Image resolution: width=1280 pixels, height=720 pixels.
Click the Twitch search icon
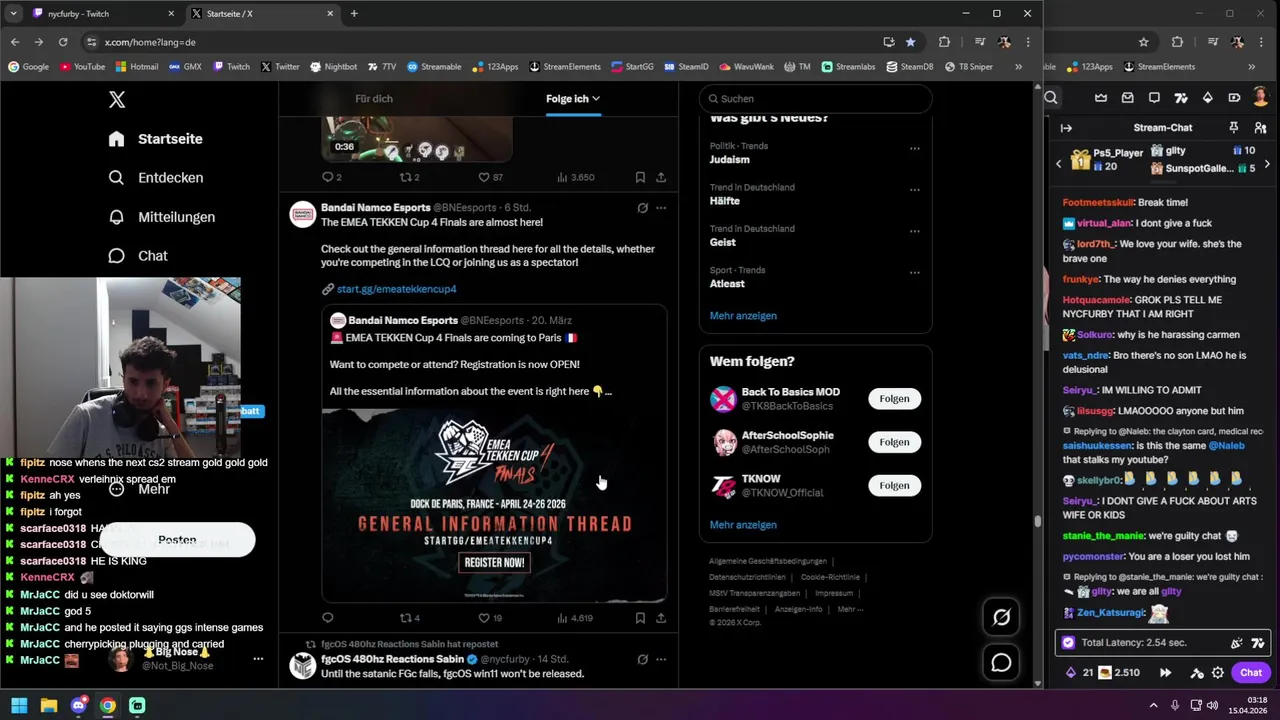pyautogui.click(x=1051, y=98)
